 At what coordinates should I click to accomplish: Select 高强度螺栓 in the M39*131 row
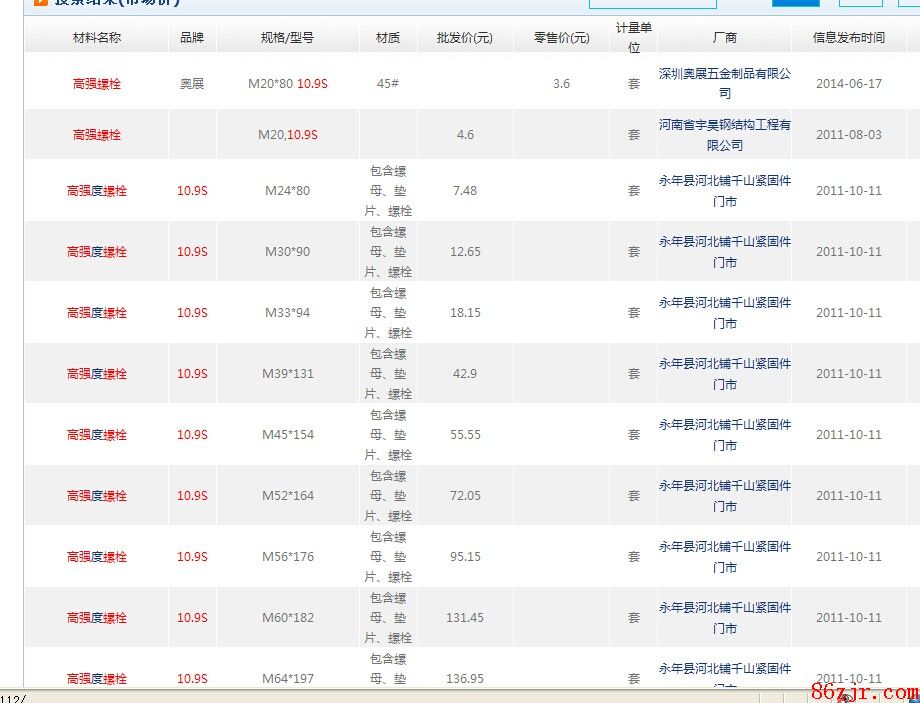tap(97, 374)
